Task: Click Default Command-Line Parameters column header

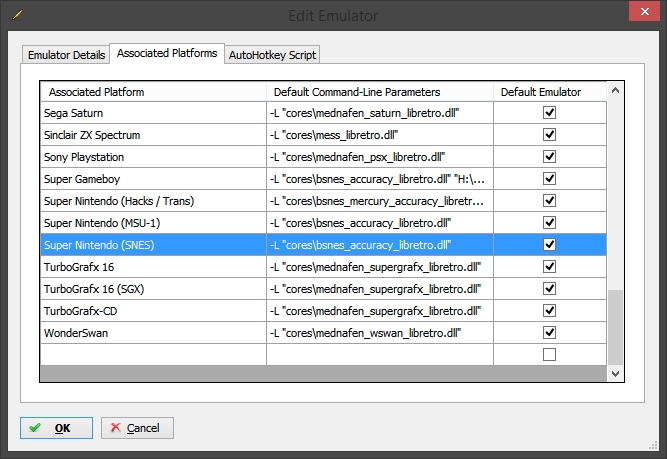Action: [x=381, y=92]
